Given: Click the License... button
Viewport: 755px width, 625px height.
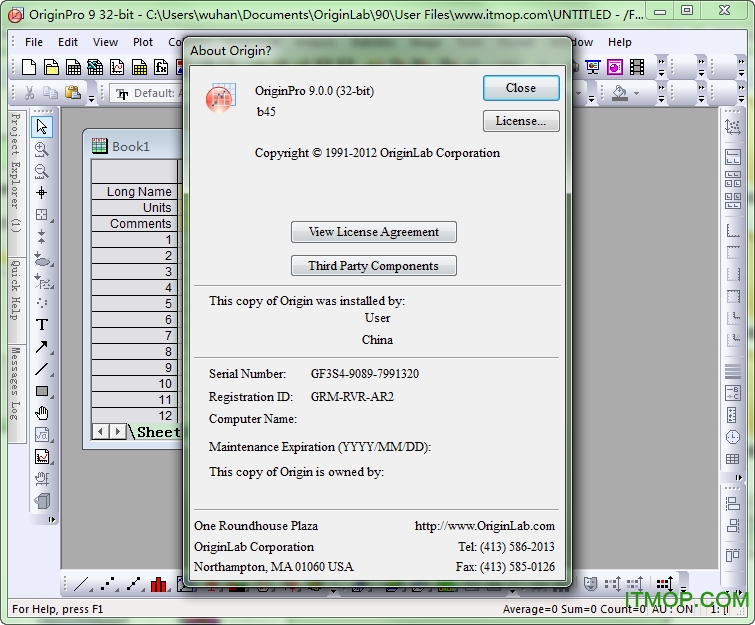Looking at the screenshot, I should pyautogui.click(x=521, y=121).
